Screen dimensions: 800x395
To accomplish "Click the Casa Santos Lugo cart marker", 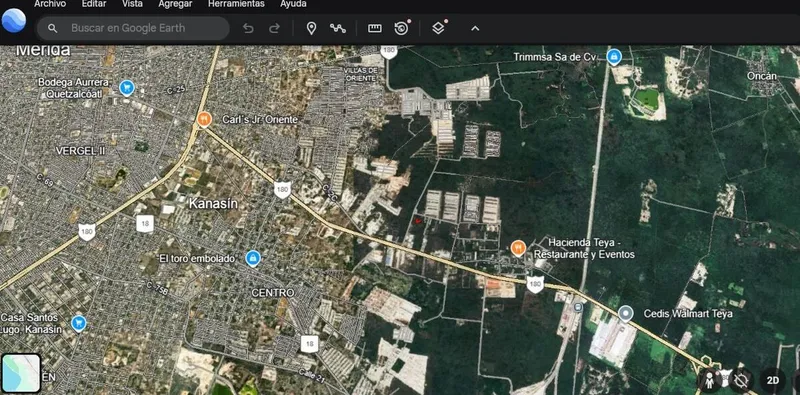I will tap(79, 323).
